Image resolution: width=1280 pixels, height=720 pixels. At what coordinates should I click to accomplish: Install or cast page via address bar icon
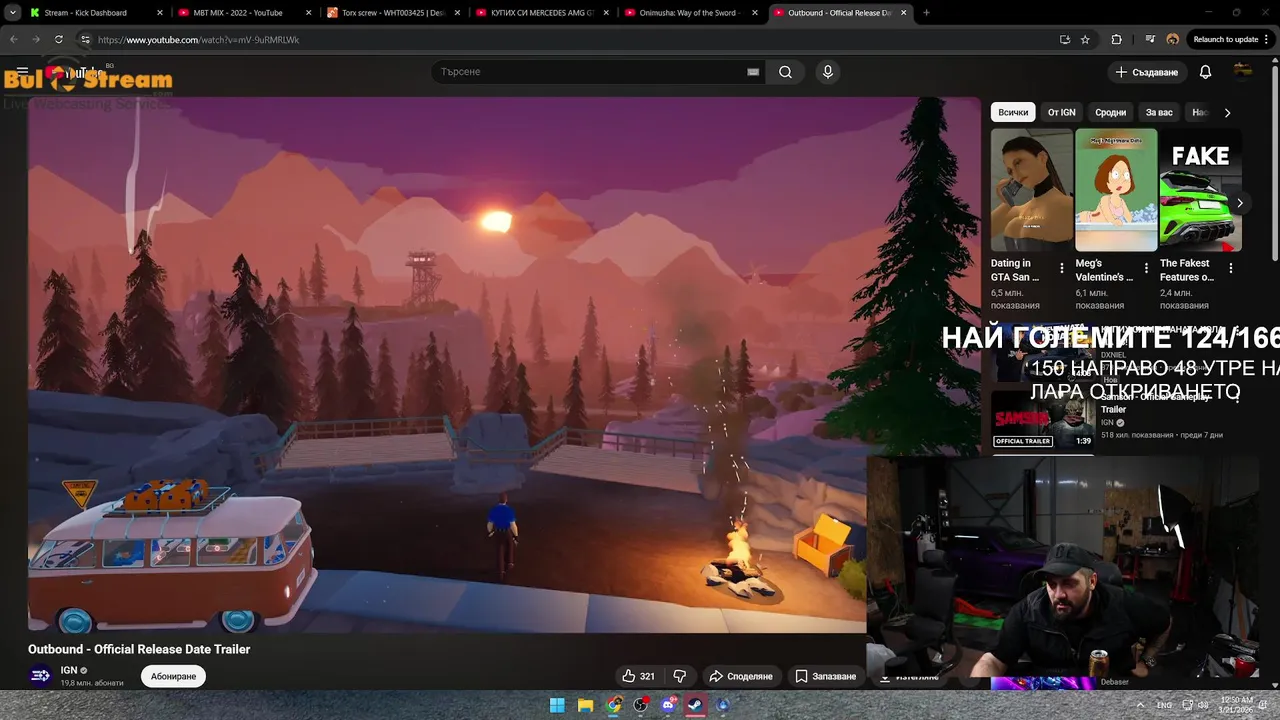[x=1065, y=39]
